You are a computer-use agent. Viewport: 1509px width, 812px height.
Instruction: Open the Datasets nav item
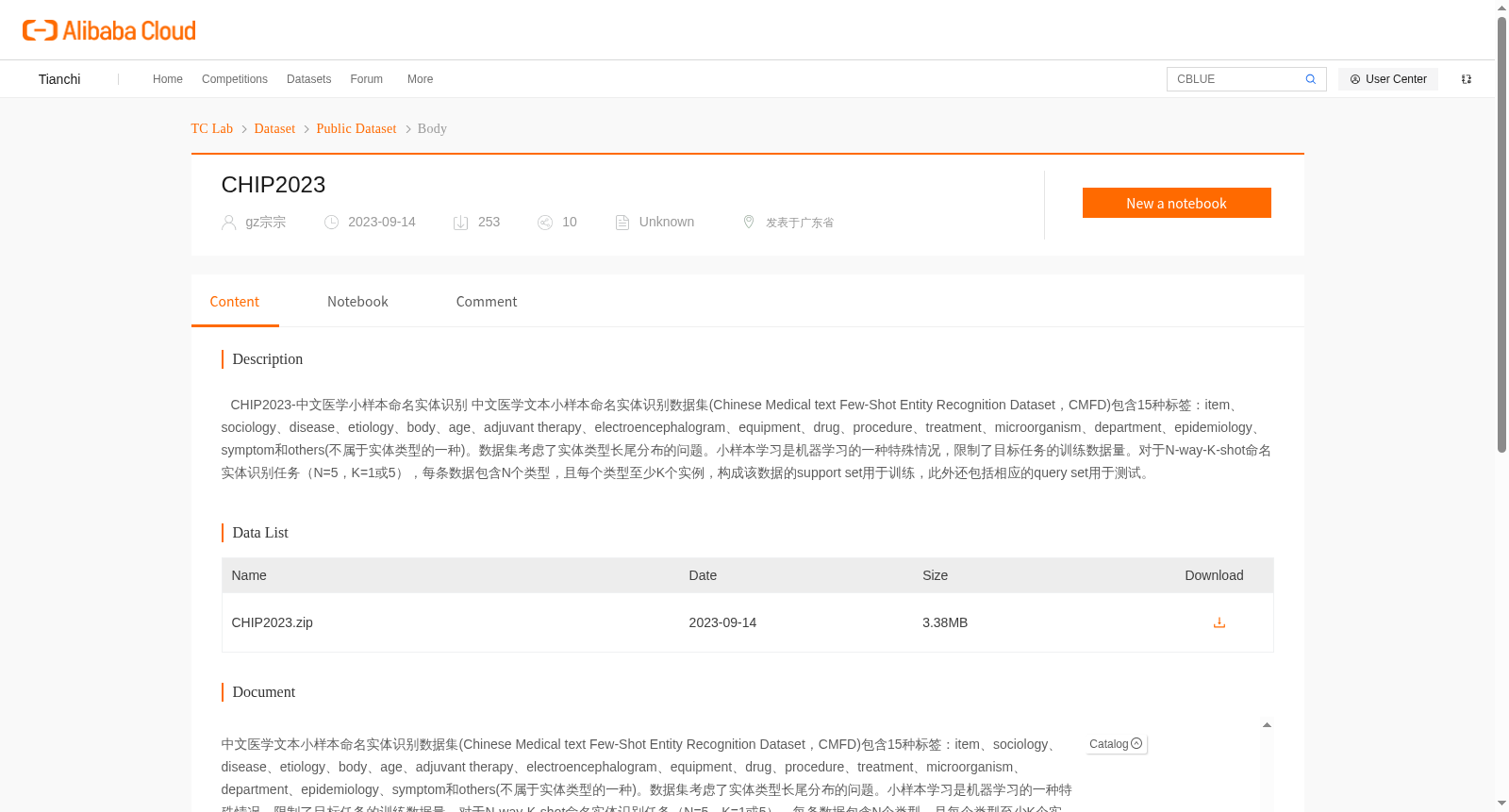[x=308, y=79]
